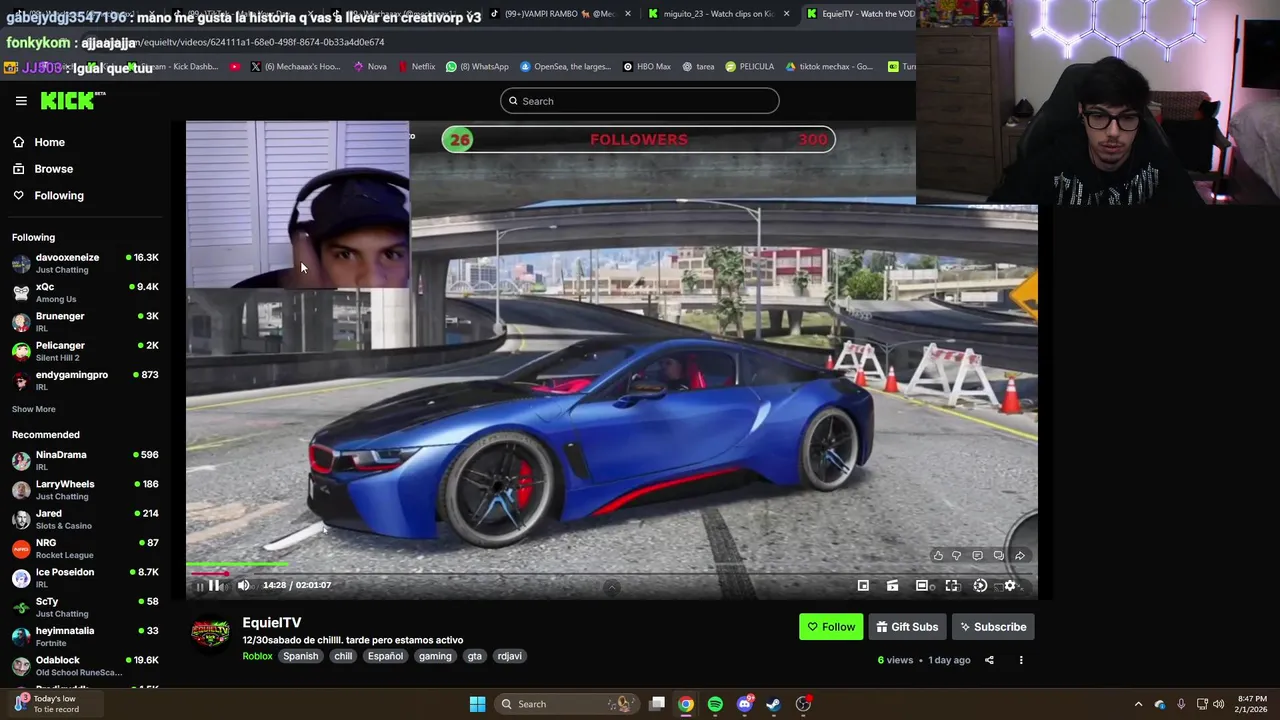The image size is (1280, 720).
Task: Dislike the video with thumbs down
Action: point(956,555)
